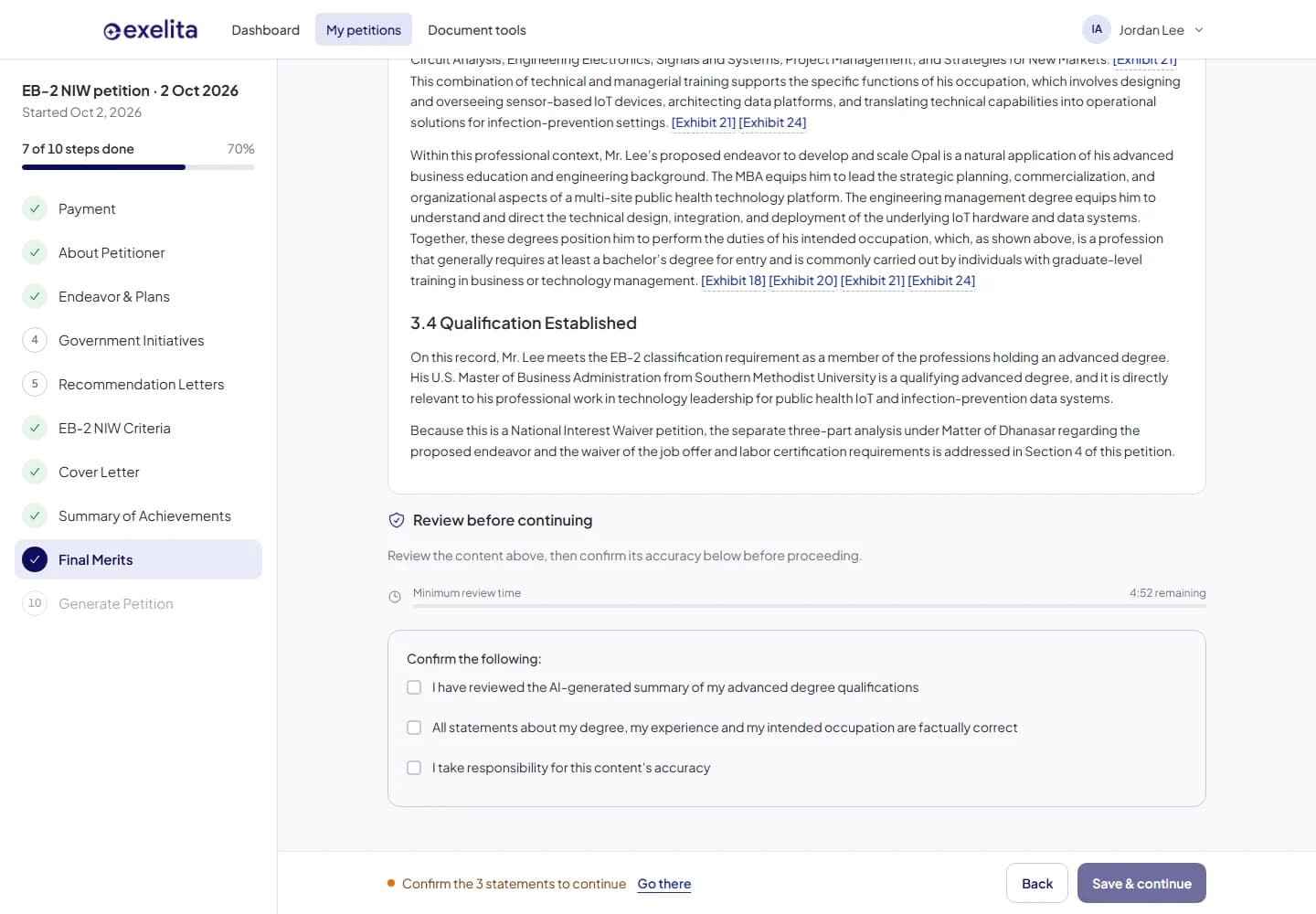Viewport: 1316px width, 914px height.
Task: Click the Cover Letter checkmark icon
Action: pos(35,472)
